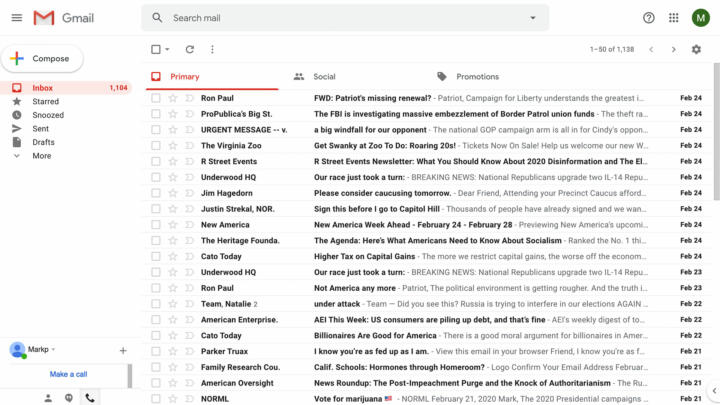720x405 pixels.
Task: Click the Search mail field
Action: coord(345,18)
